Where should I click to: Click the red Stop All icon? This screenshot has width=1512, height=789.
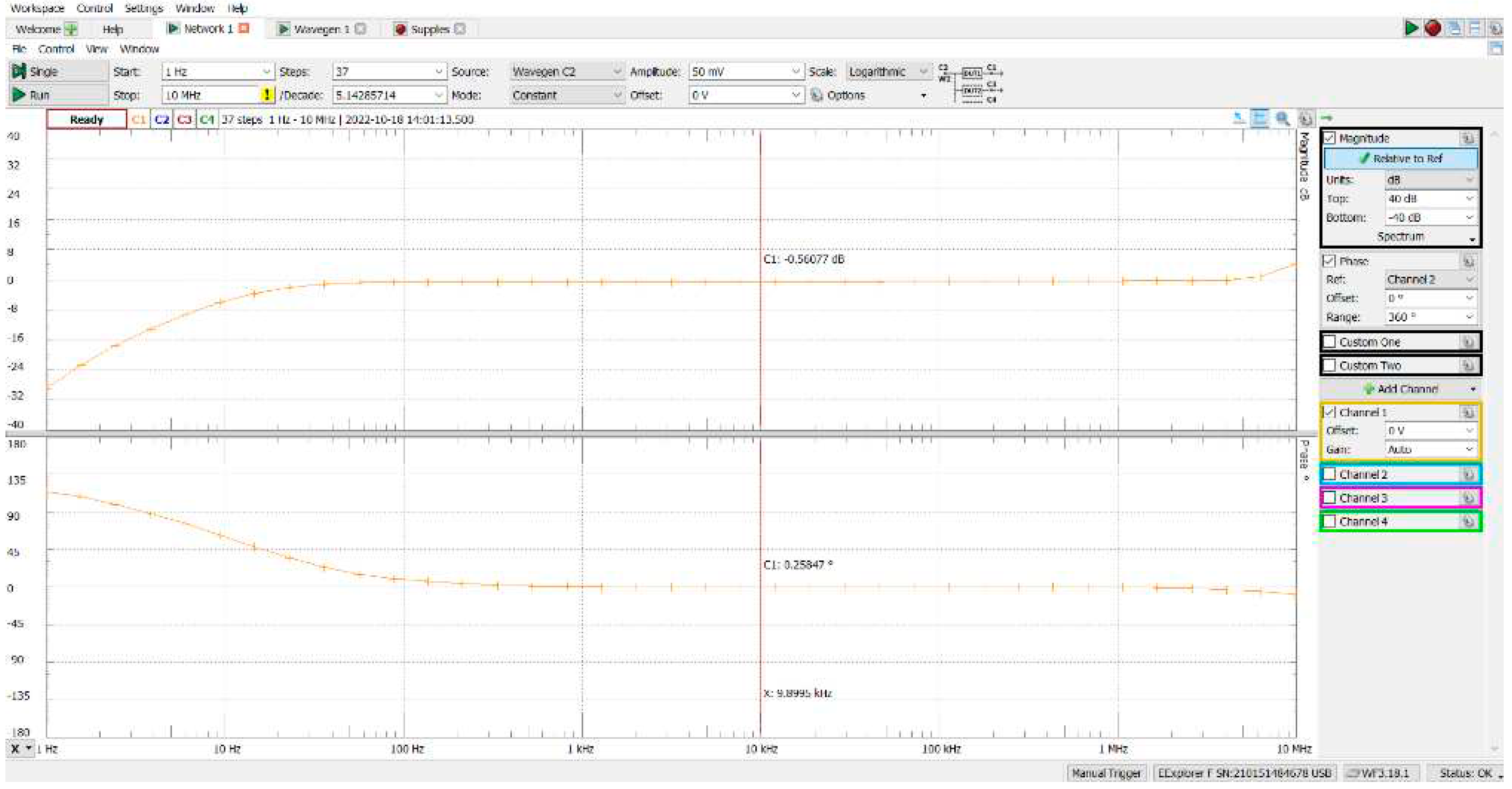pos(1433,28)
